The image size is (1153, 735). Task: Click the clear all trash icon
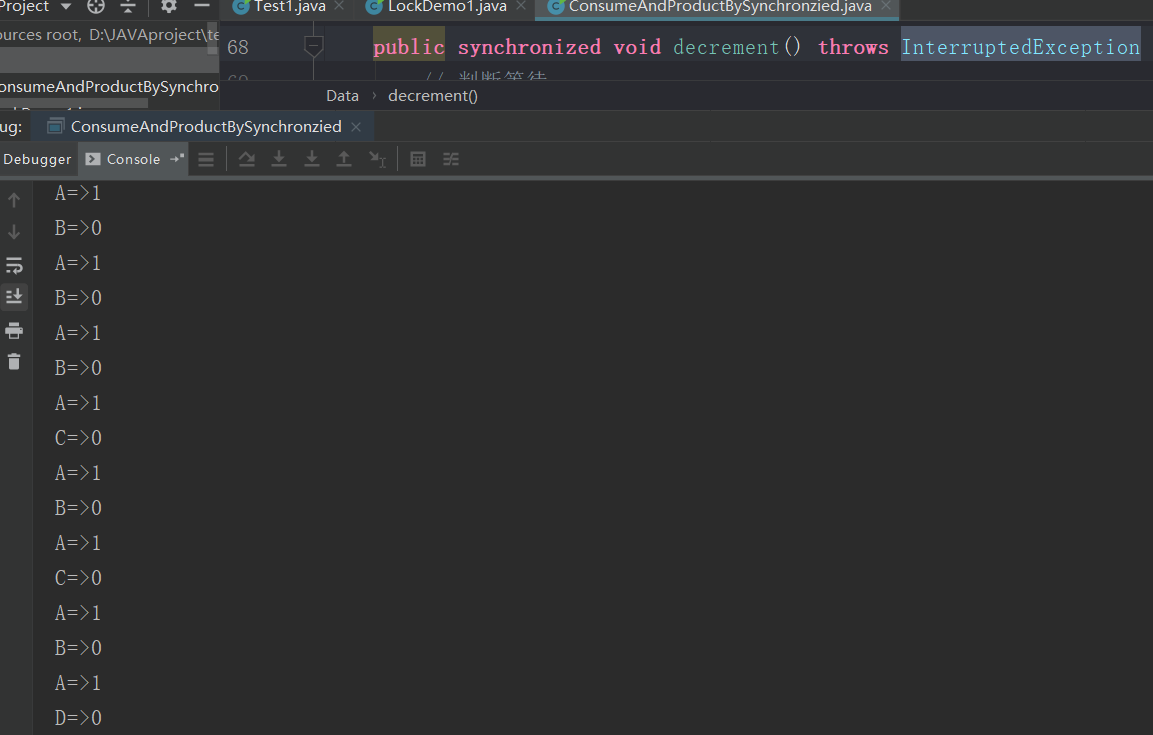[x=14, y=362]
